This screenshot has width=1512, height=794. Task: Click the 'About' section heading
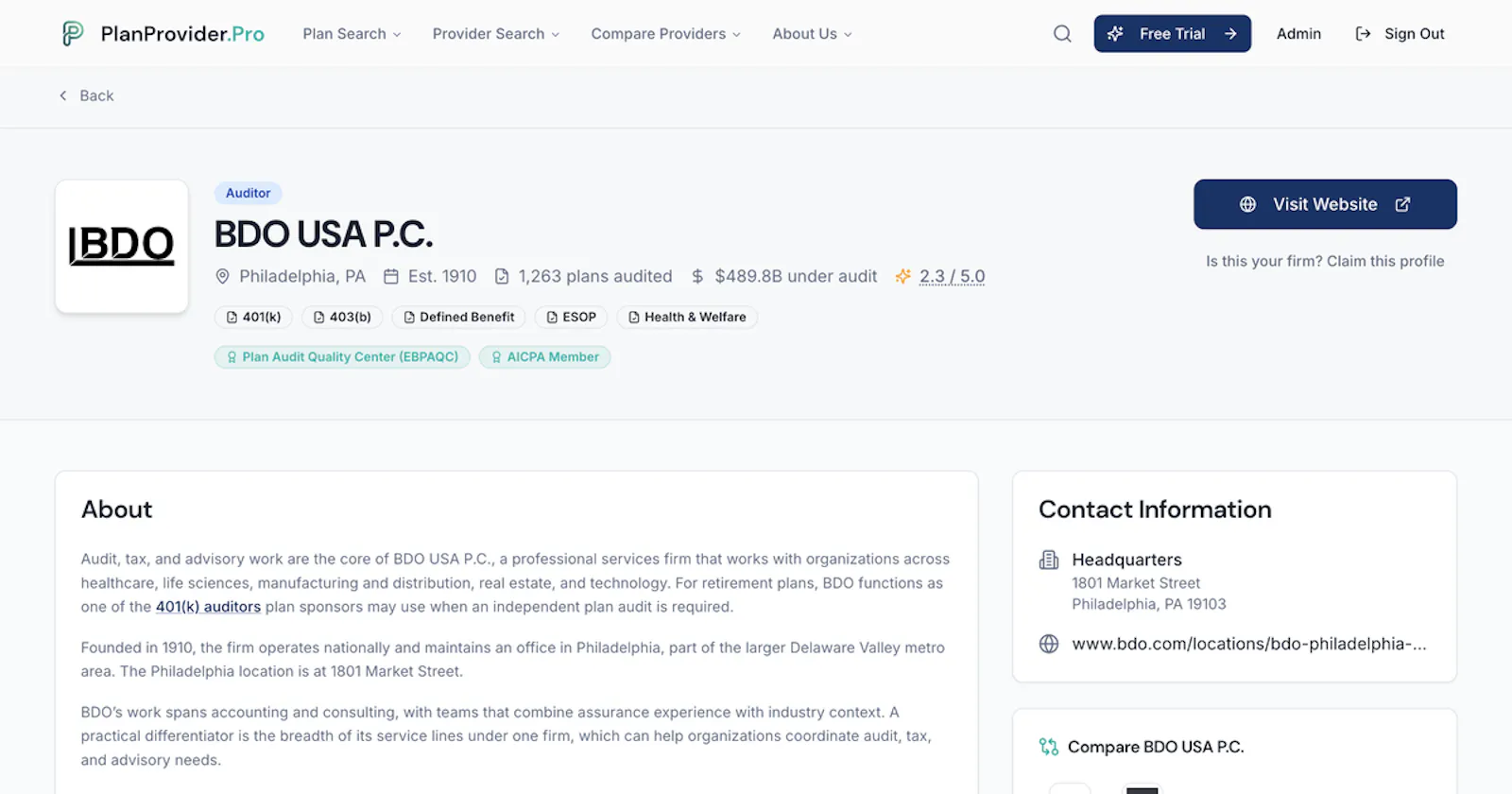click(x=116, y=509)
